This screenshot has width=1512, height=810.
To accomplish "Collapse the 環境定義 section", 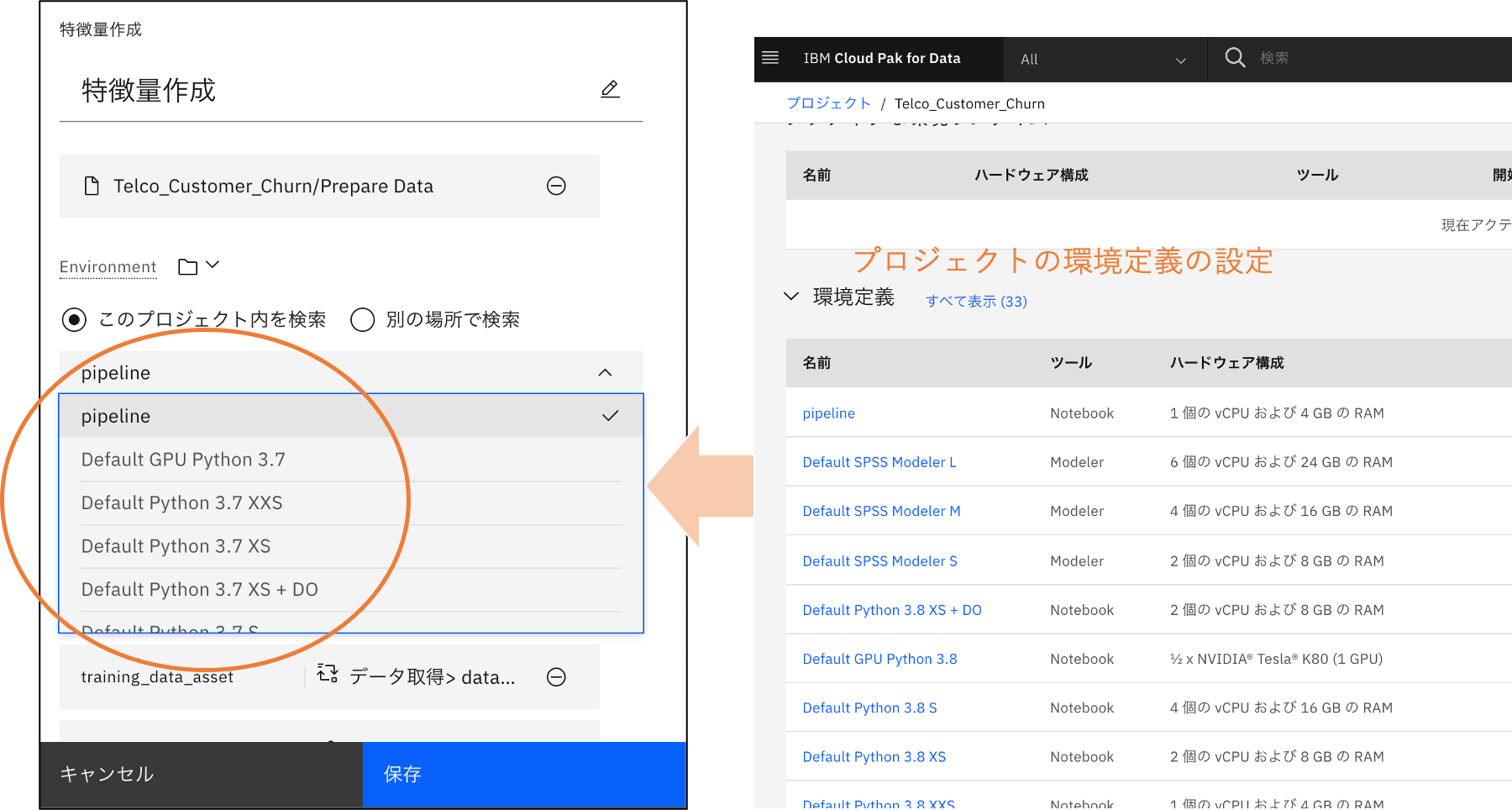I will (790, 297).
